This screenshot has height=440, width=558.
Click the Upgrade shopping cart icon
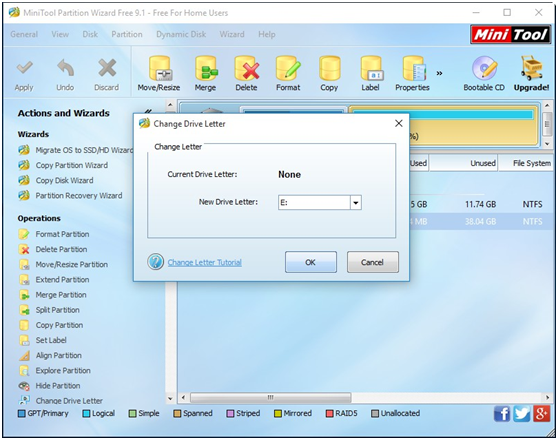[531, 68]
